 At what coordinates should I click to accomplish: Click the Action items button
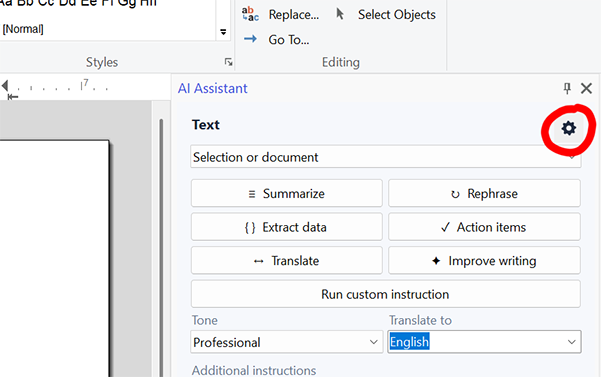tap(484, 227)
